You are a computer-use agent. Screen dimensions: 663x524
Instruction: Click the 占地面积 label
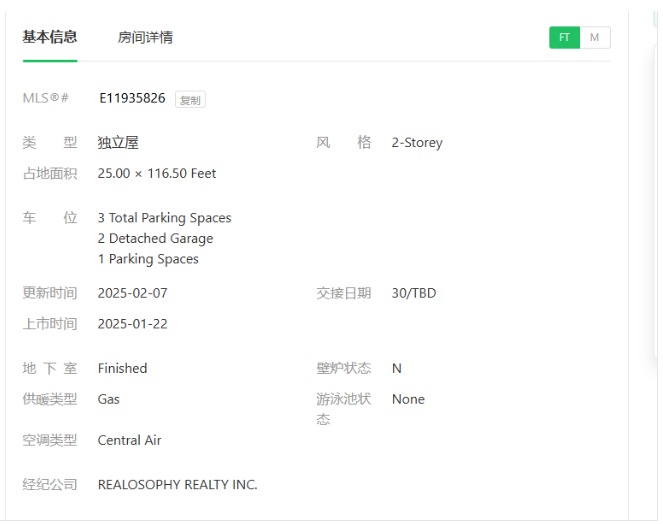(50, 173)
